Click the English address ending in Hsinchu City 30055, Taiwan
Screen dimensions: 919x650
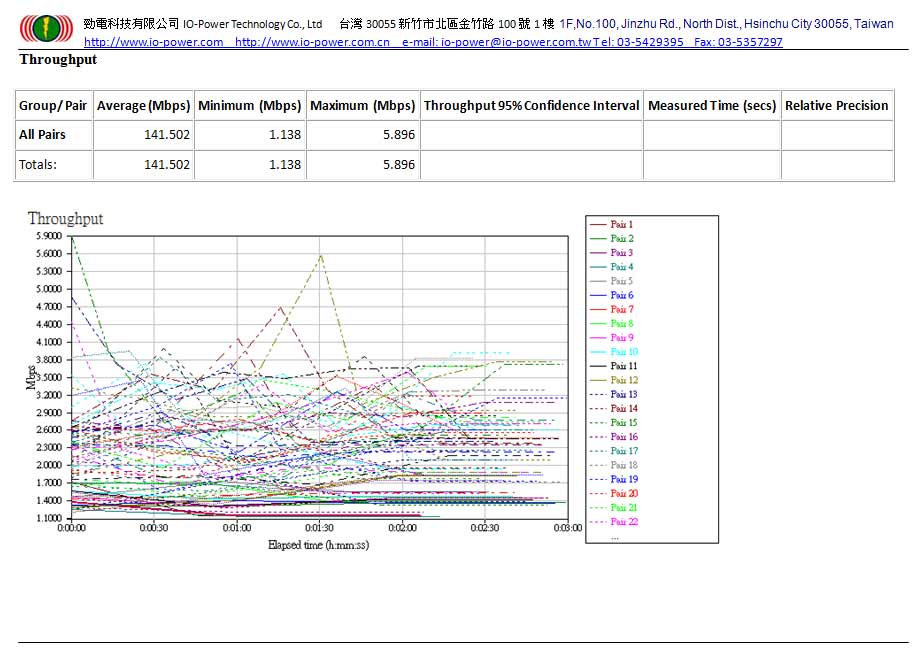[x=727, y=24]
